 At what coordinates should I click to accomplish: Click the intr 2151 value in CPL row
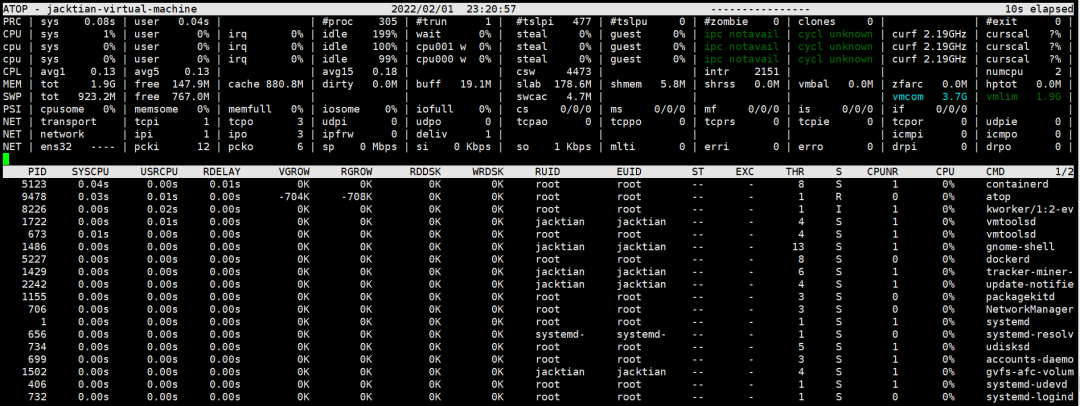point(742,72)
